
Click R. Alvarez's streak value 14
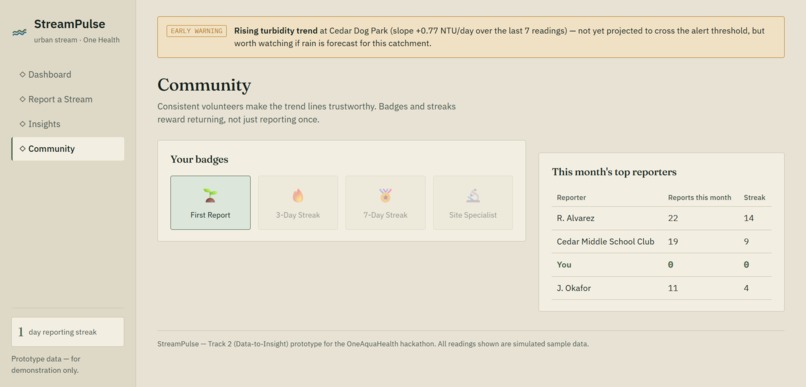[748, 218]
